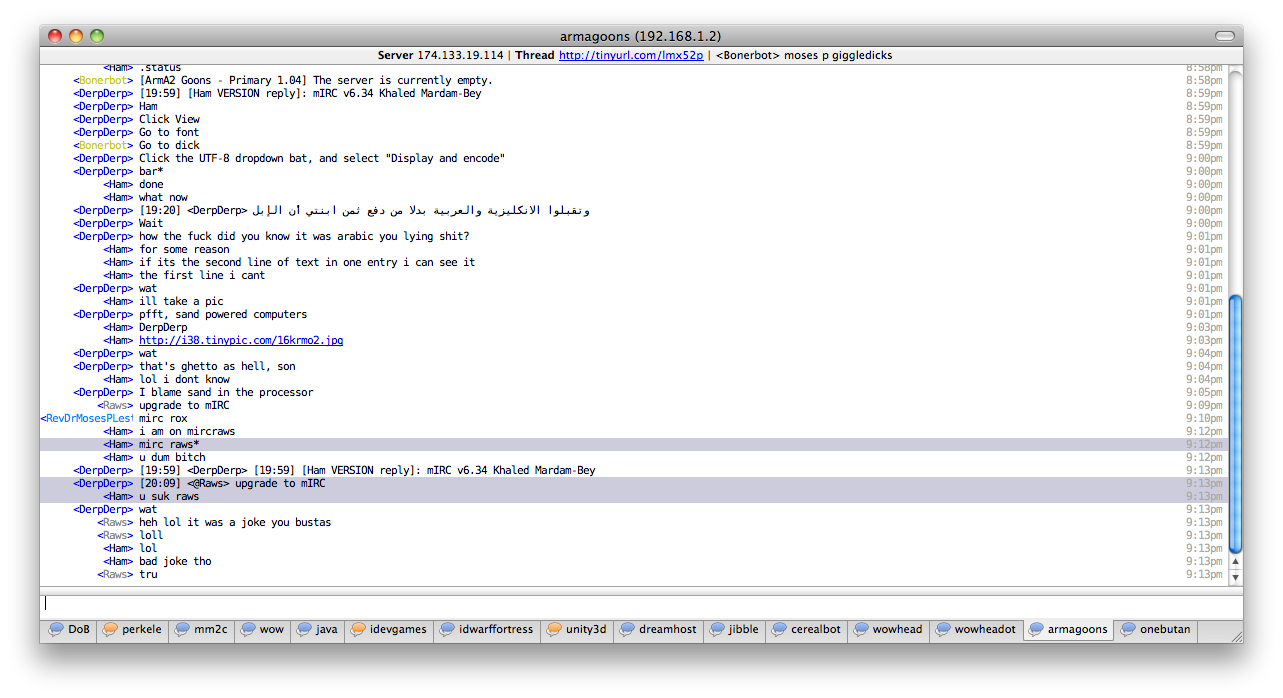Open the java channel tab

click(326, 630)
